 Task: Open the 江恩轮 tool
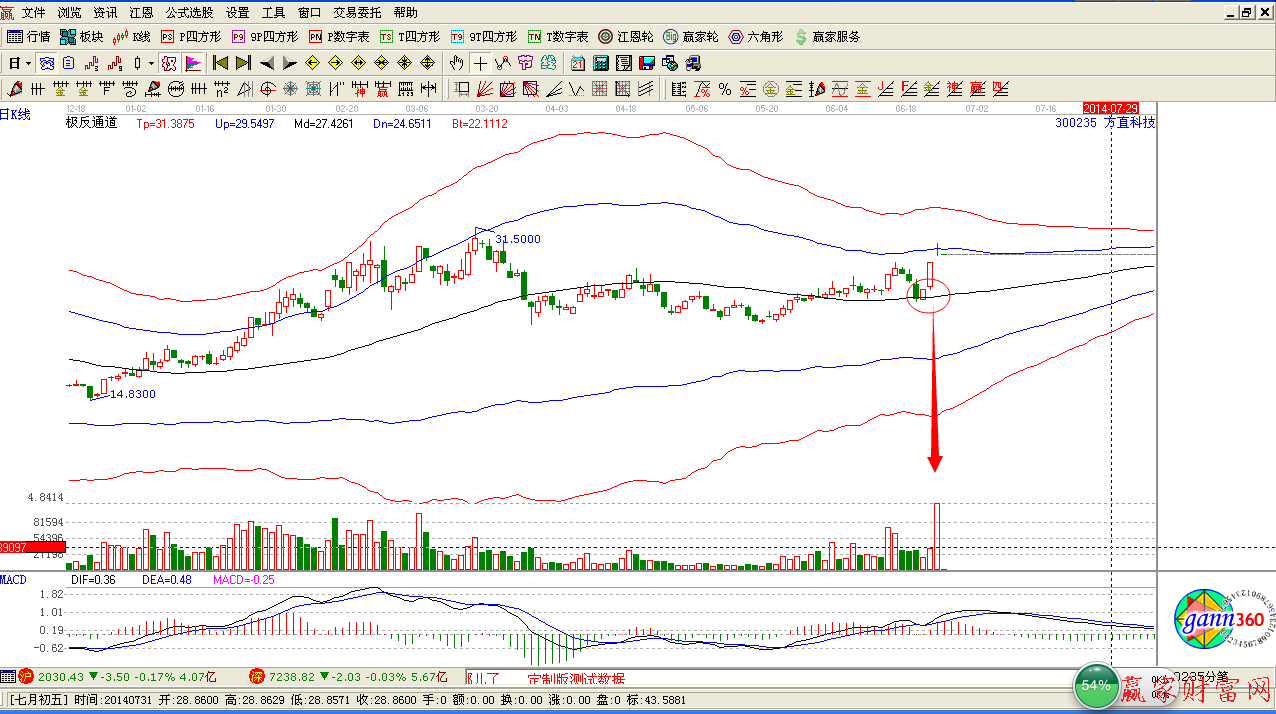(625, 37)
